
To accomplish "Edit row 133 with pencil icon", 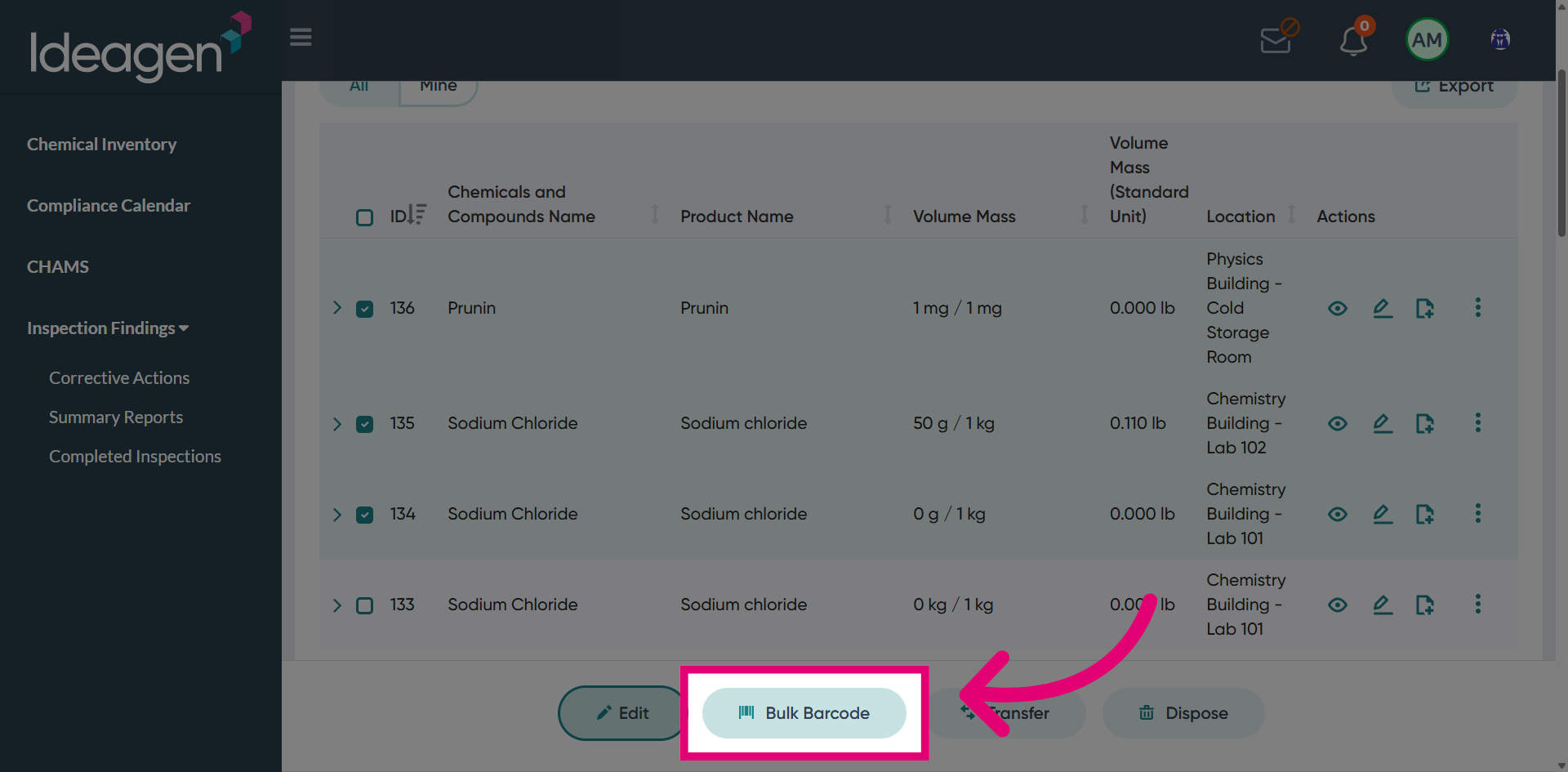I will (x=1382, y=605).
